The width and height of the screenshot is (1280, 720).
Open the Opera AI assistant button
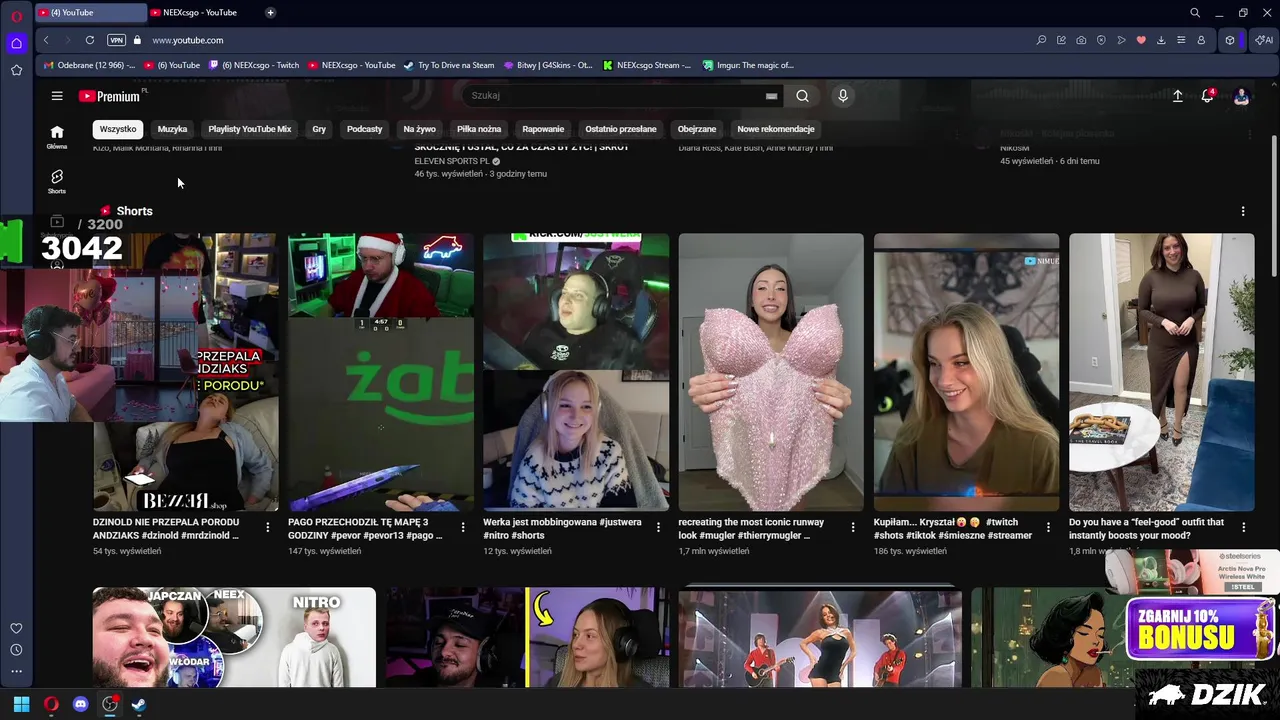click(x=1265, y=40)
